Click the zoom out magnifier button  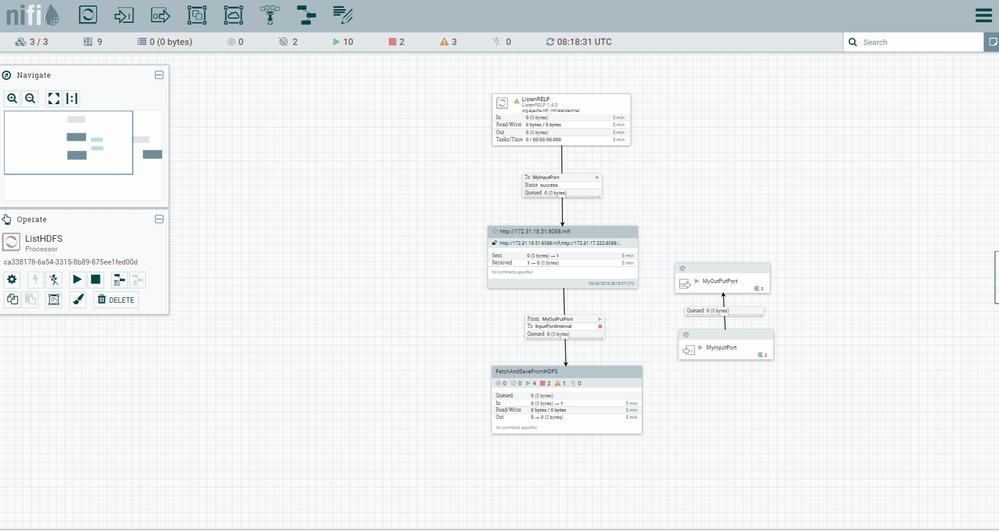pos(30,98)
